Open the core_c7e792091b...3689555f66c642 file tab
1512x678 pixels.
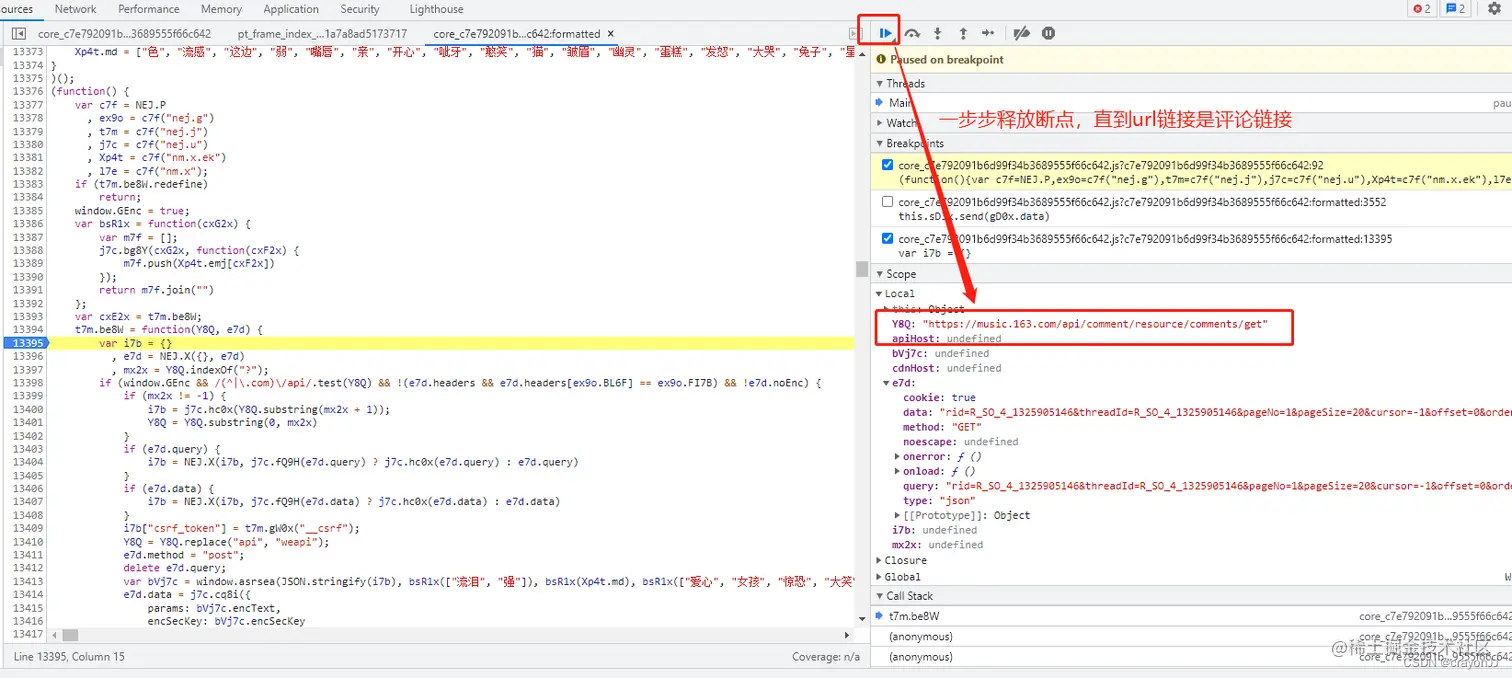[125, 33]
